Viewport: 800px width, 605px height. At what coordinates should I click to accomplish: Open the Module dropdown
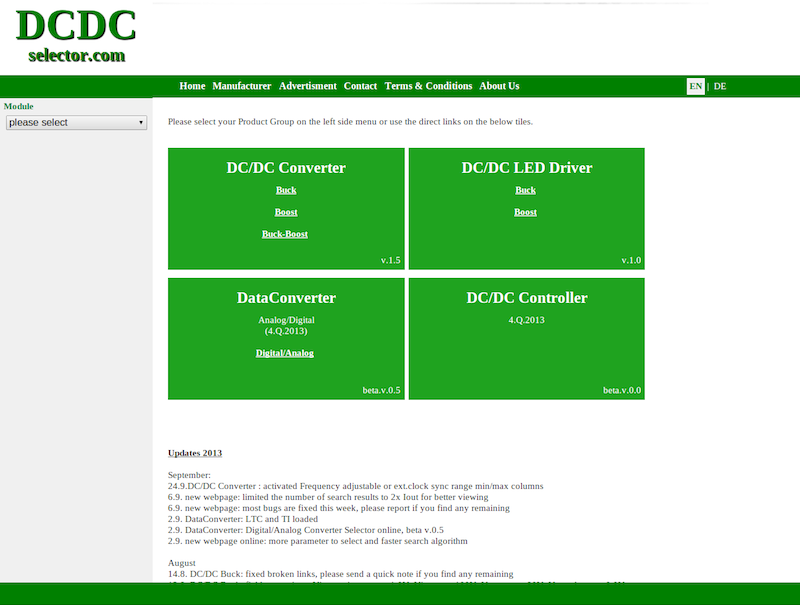[77, 123]
